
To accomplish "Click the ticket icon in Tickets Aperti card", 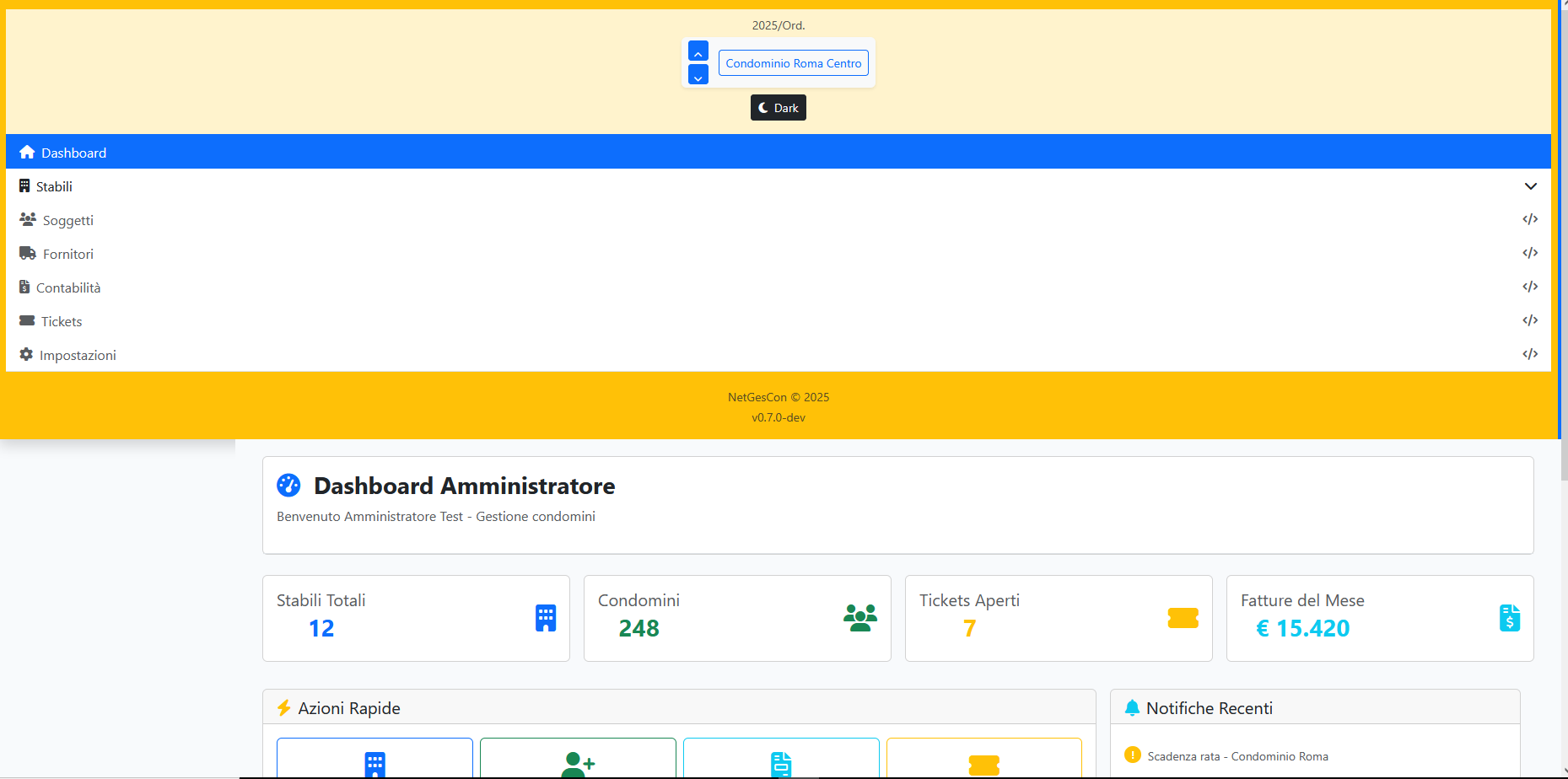I will click(1183, 618).
